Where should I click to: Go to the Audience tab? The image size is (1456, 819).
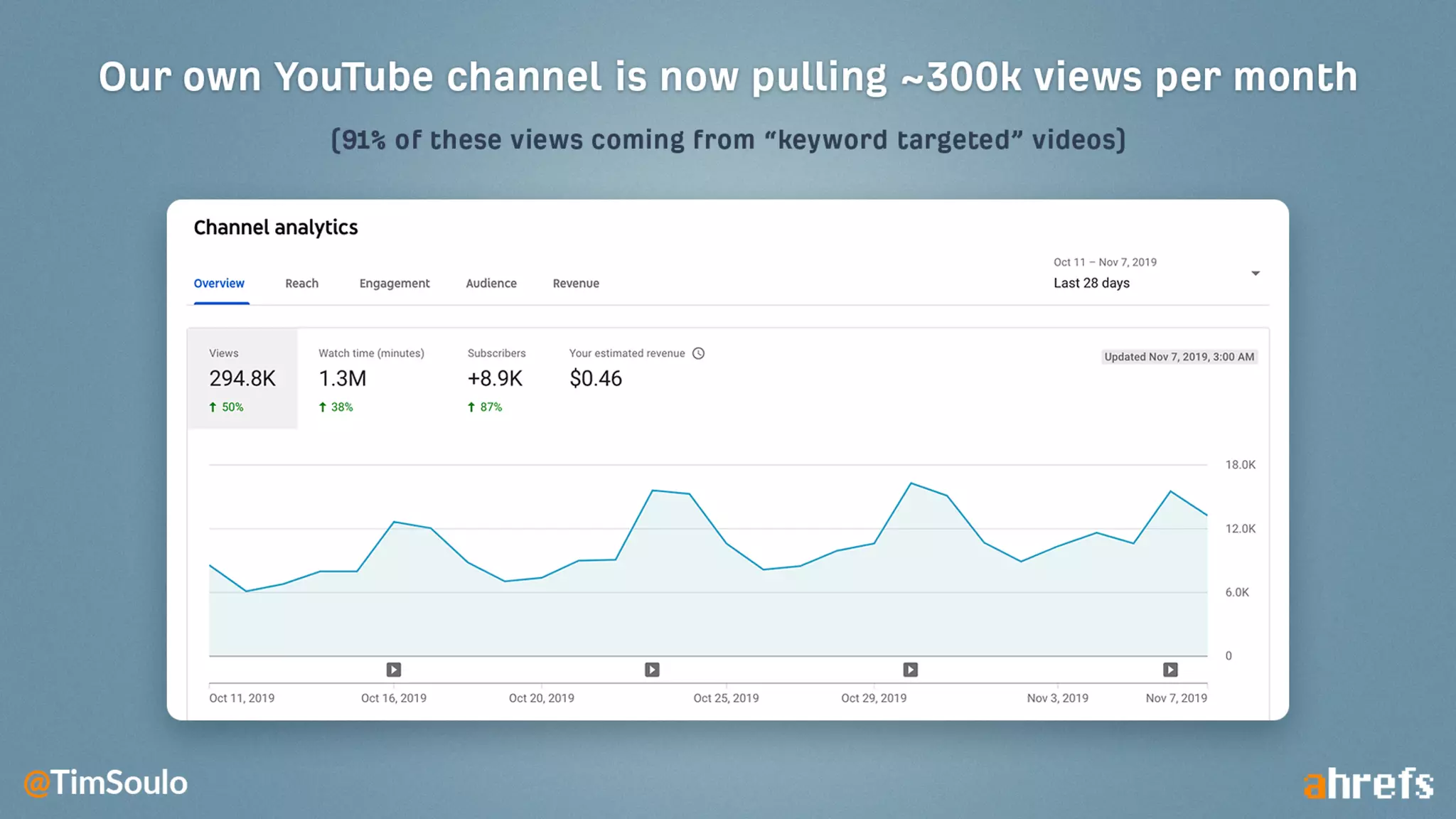pos(491,284)
